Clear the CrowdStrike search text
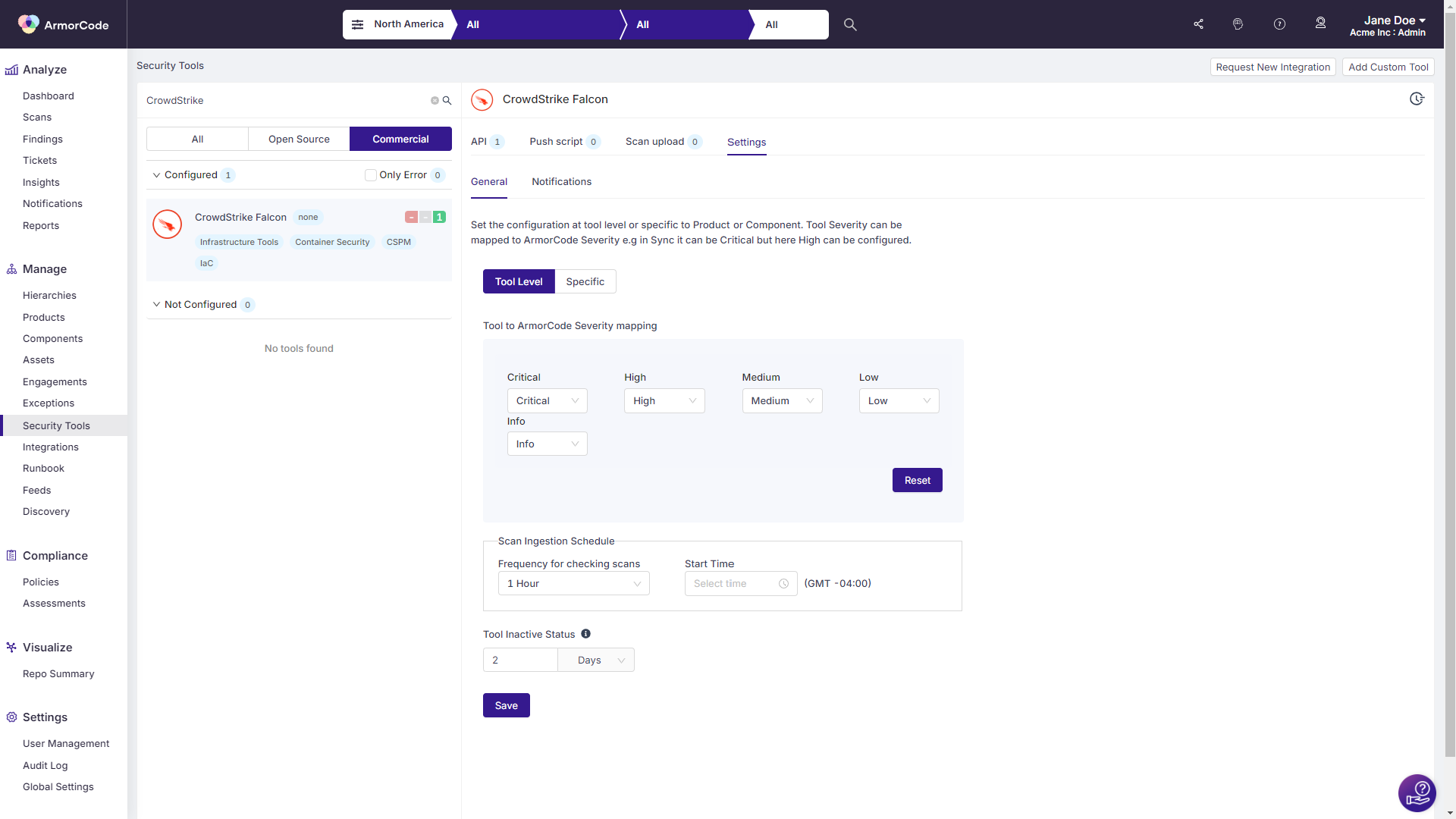 coord(435,101)
